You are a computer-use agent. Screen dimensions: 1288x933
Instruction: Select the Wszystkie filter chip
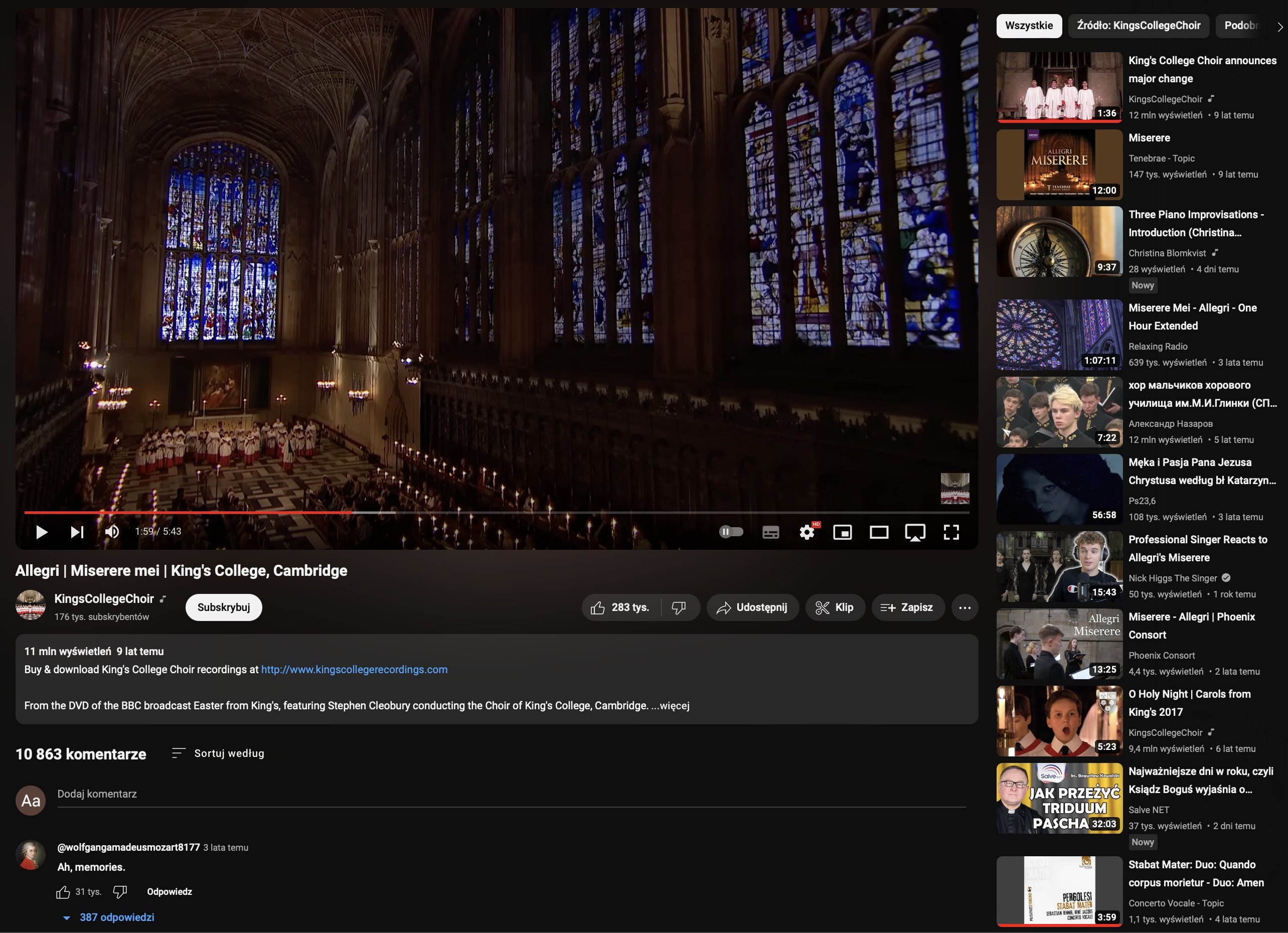point(1029,26)
